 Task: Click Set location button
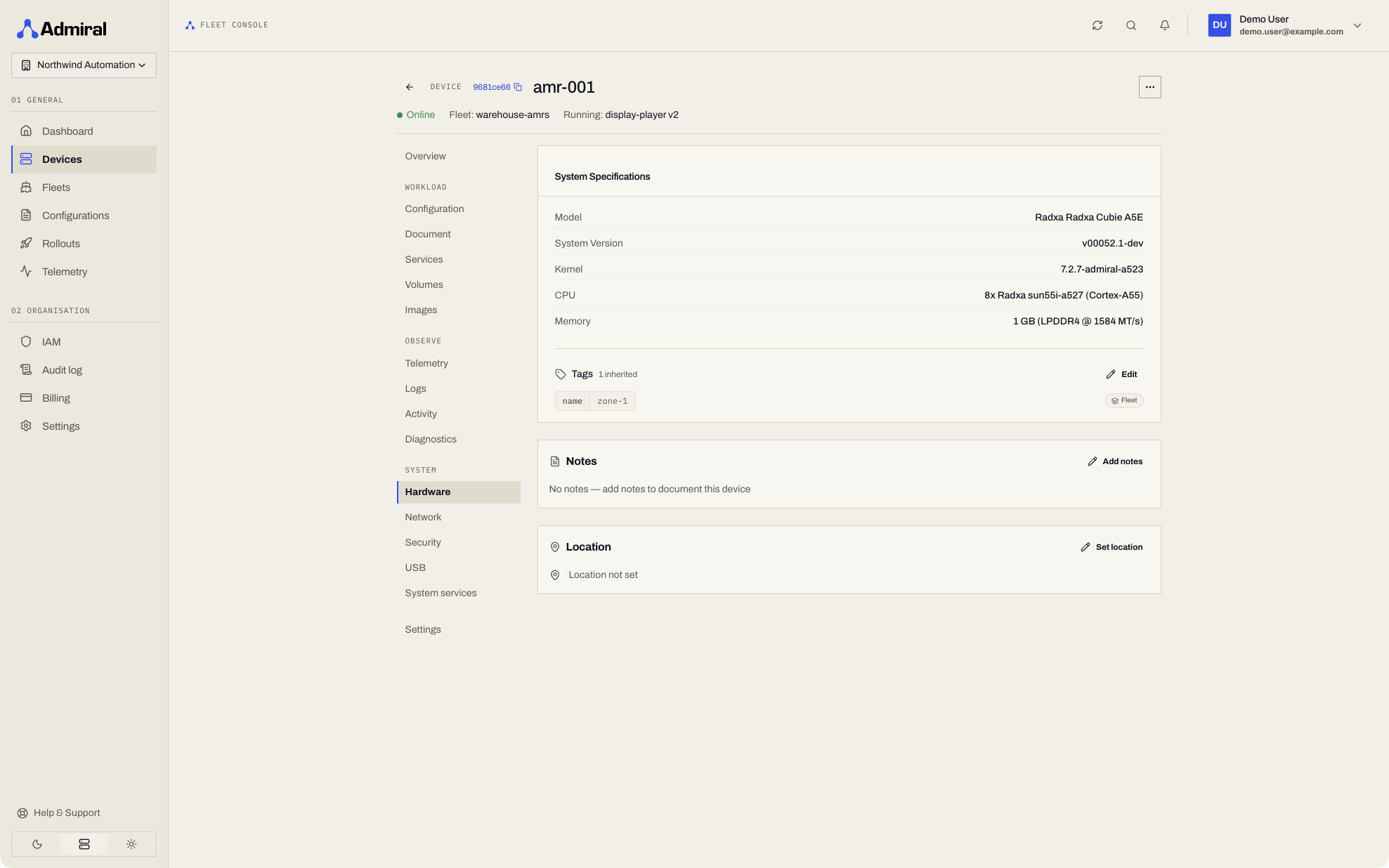(1111, 547)
